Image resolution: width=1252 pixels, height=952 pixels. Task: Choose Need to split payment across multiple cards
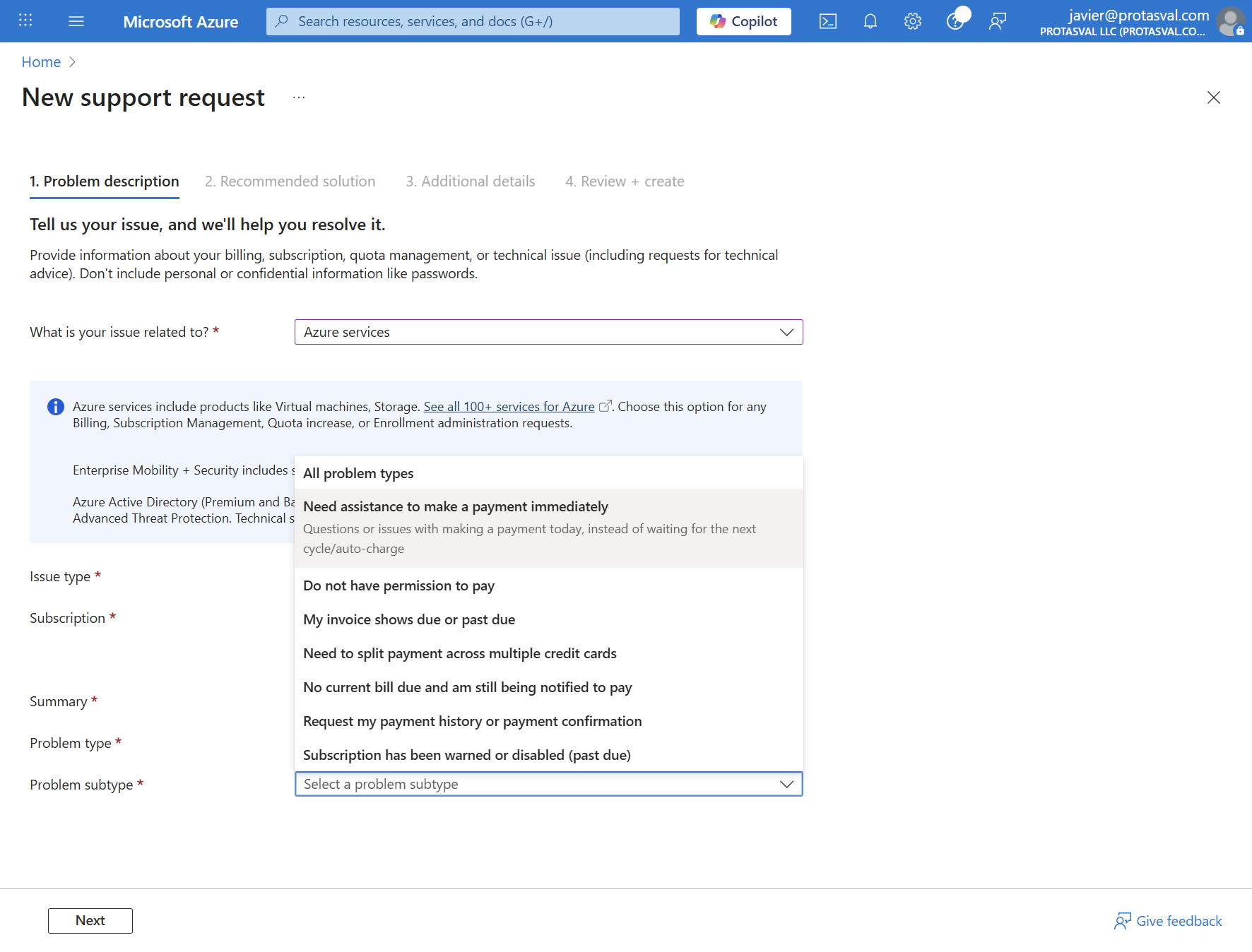point(549,653)
